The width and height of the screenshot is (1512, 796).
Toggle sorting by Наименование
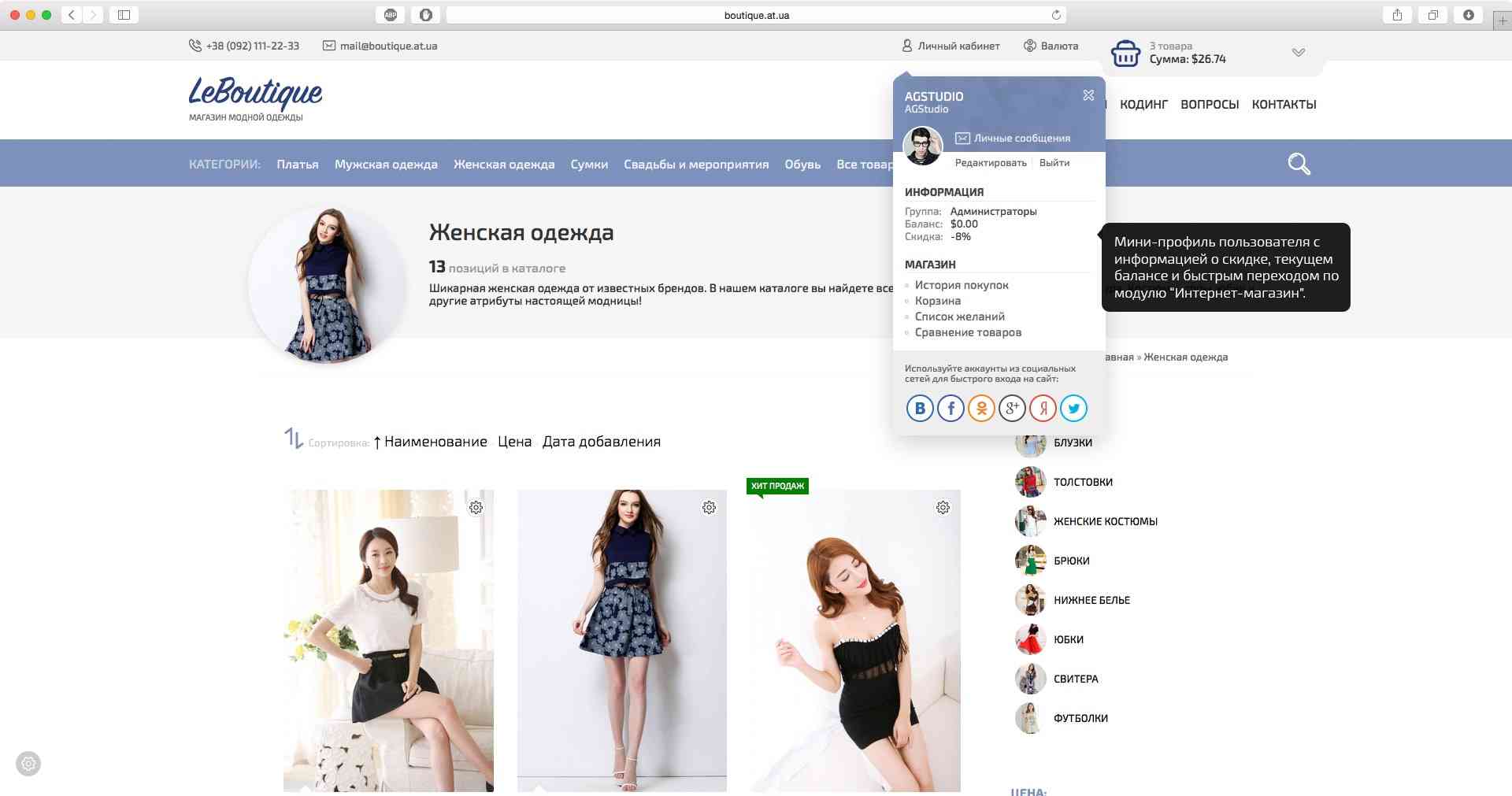coord(435,442)
